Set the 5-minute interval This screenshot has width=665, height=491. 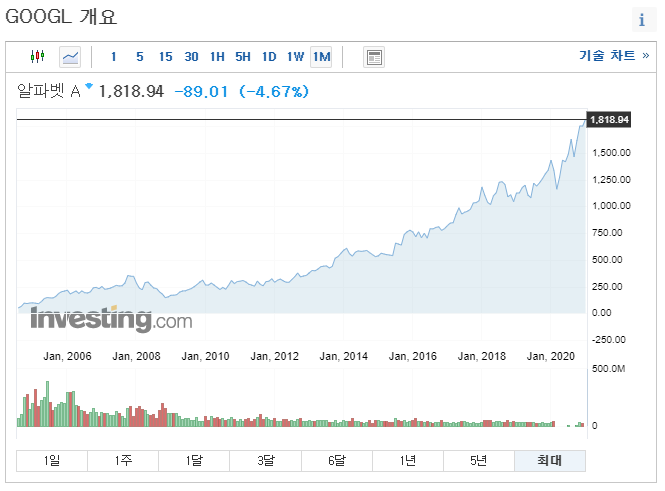coord(139,57)
